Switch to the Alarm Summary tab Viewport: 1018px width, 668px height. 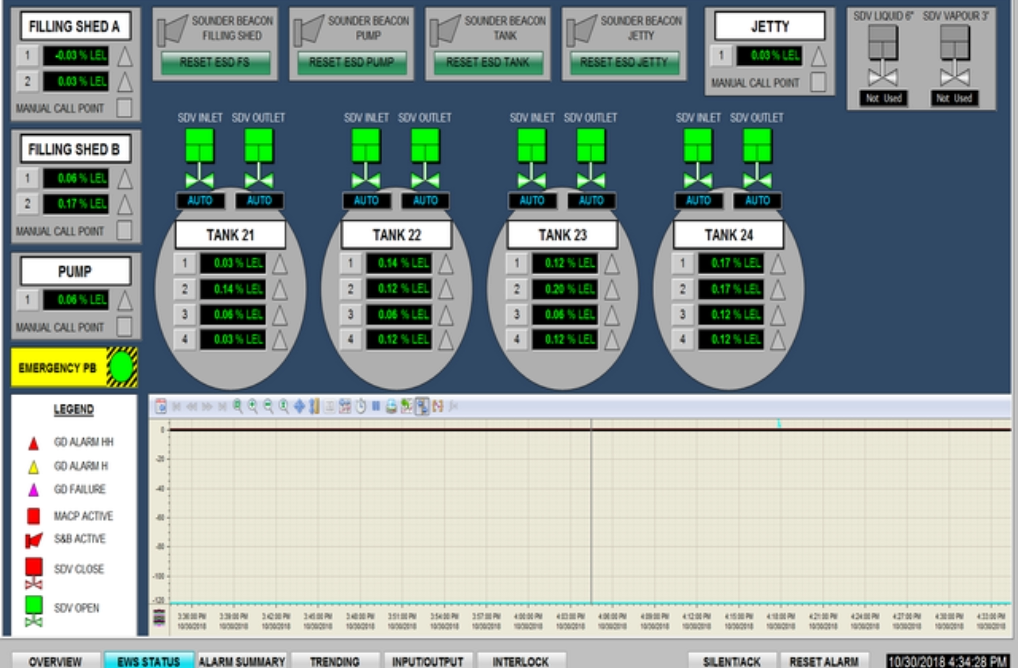pyautogui.click(x=242, y=661)
